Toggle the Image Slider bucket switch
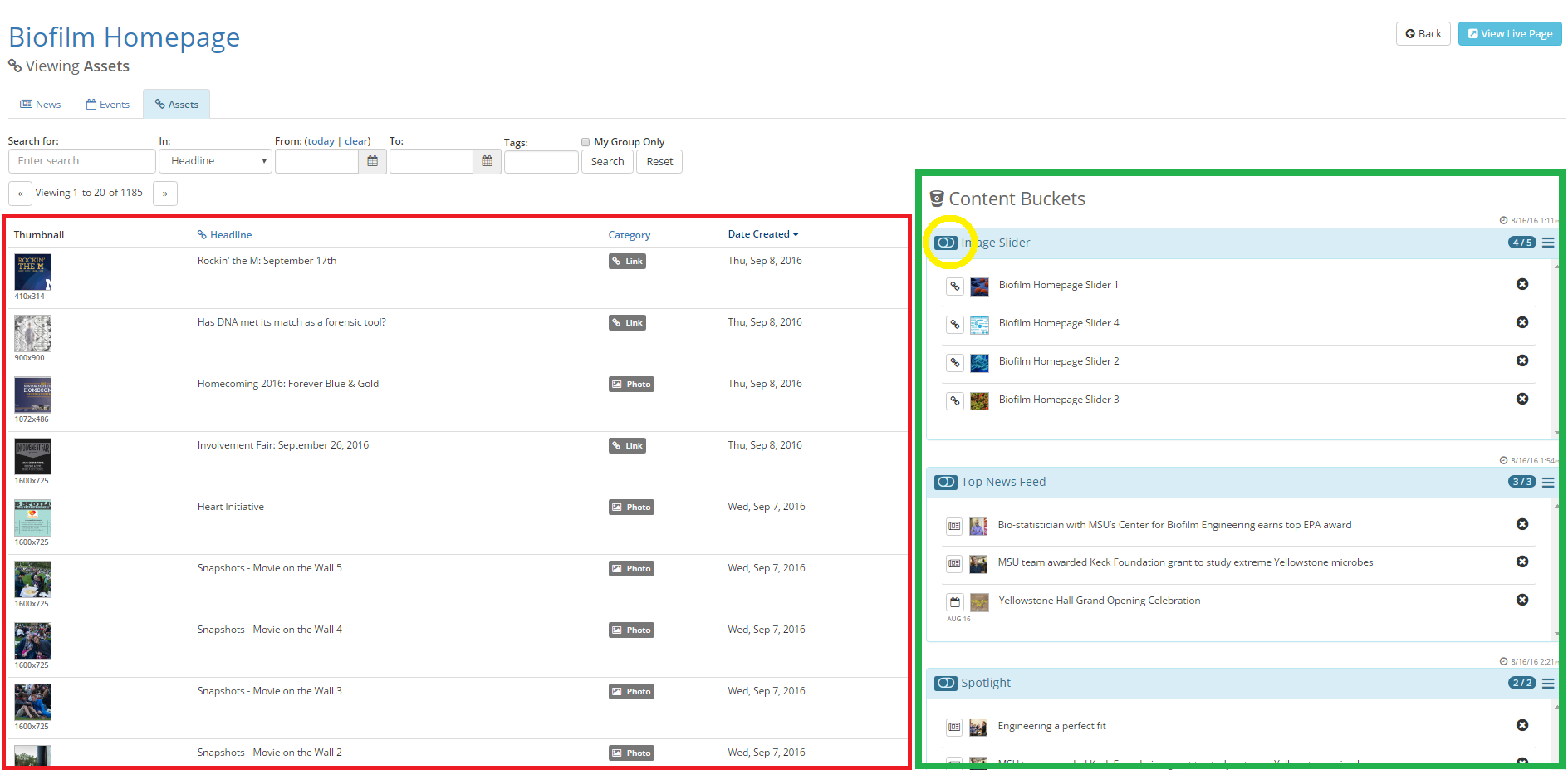Screen dimensions: 1568x770 [x=946, y=243]
